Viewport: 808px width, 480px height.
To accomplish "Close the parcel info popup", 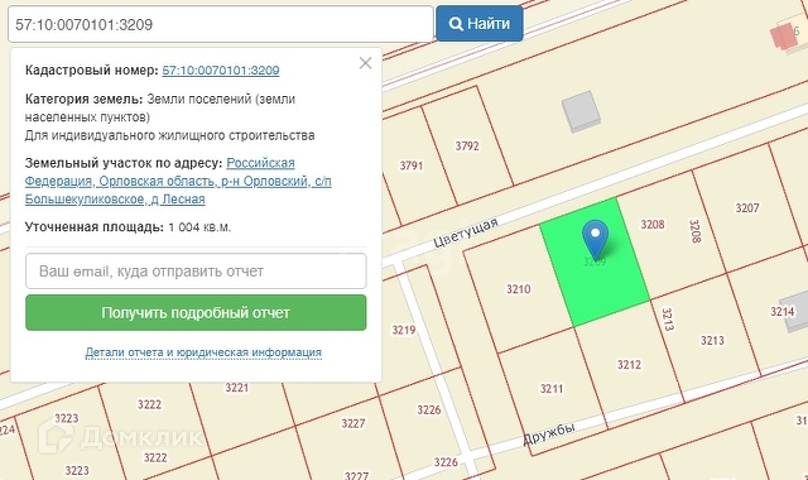I will pos(365,63).
